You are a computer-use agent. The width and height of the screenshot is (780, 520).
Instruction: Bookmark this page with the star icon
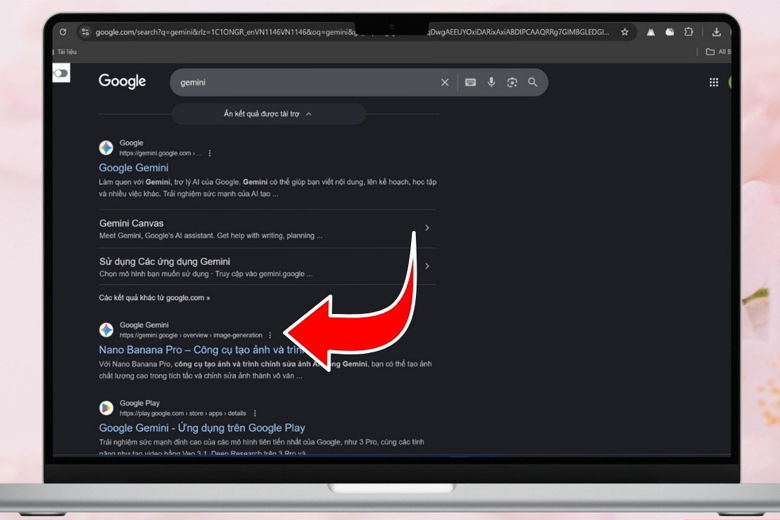(x=625, y=32)
